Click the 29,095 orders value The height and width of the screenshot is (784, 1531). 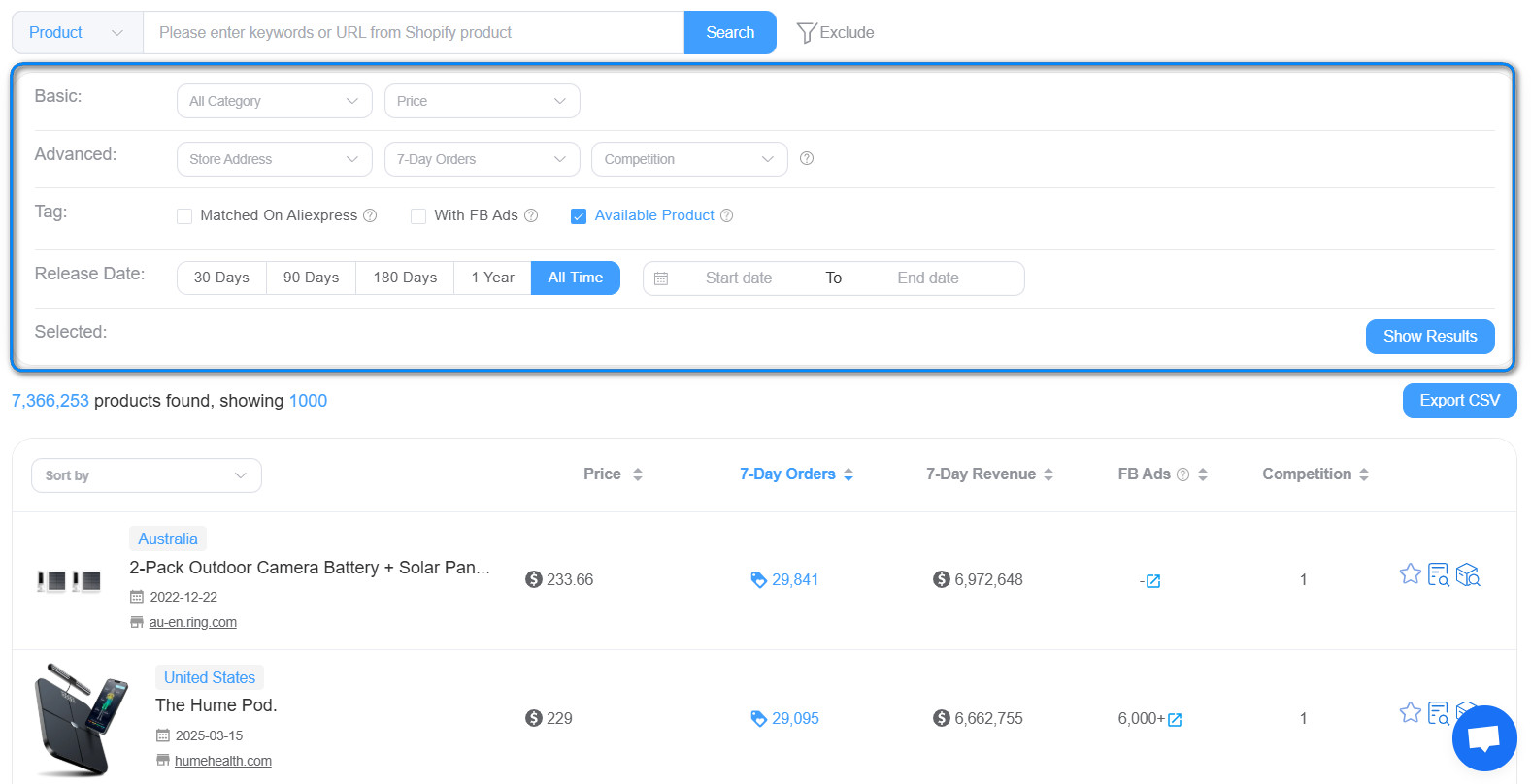point(795,719)
